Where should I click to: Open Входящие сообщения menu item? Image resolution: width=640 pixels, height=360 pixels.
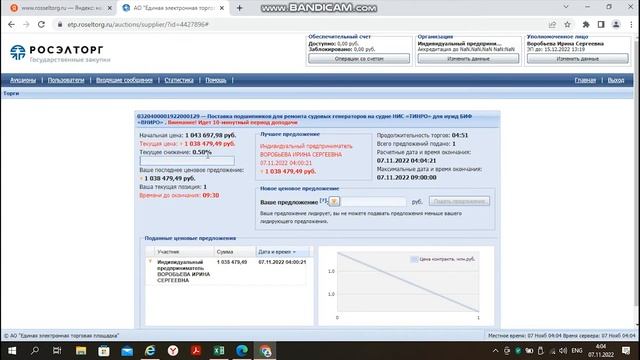click(x=124, y=80)
